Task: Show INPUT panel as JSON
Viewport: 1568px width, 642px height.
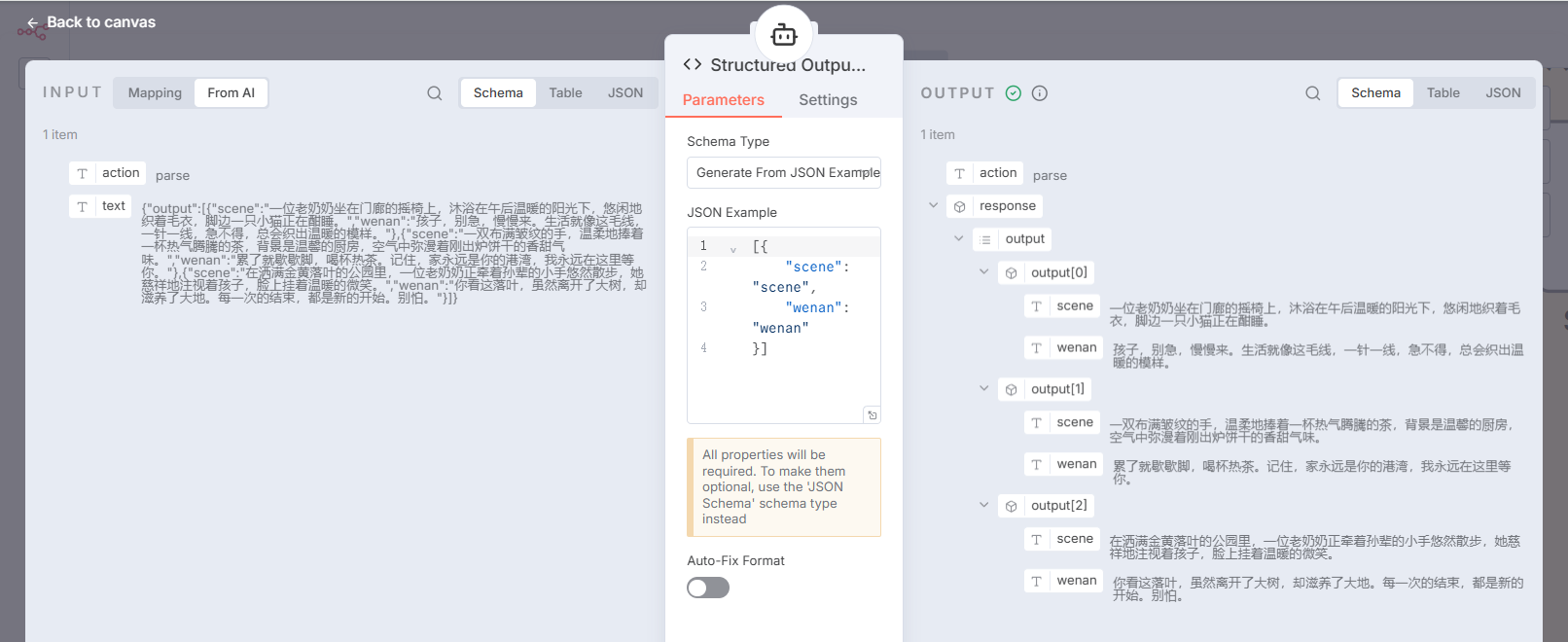Action: [625, 93]
